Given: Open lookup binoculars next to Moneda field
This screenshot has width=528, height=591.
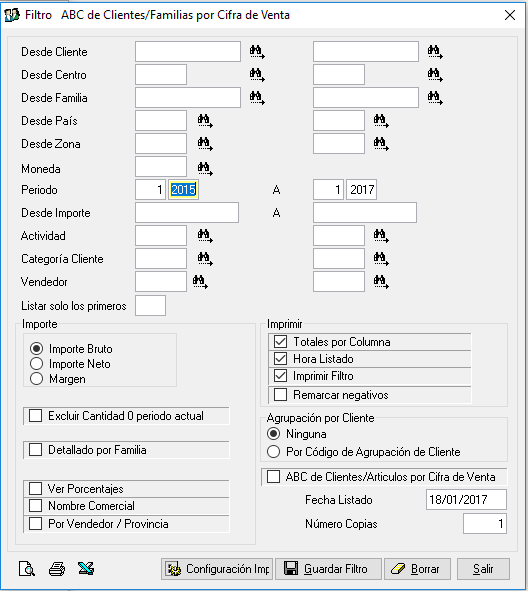Looking at the screenshot, I should (205, 168).
